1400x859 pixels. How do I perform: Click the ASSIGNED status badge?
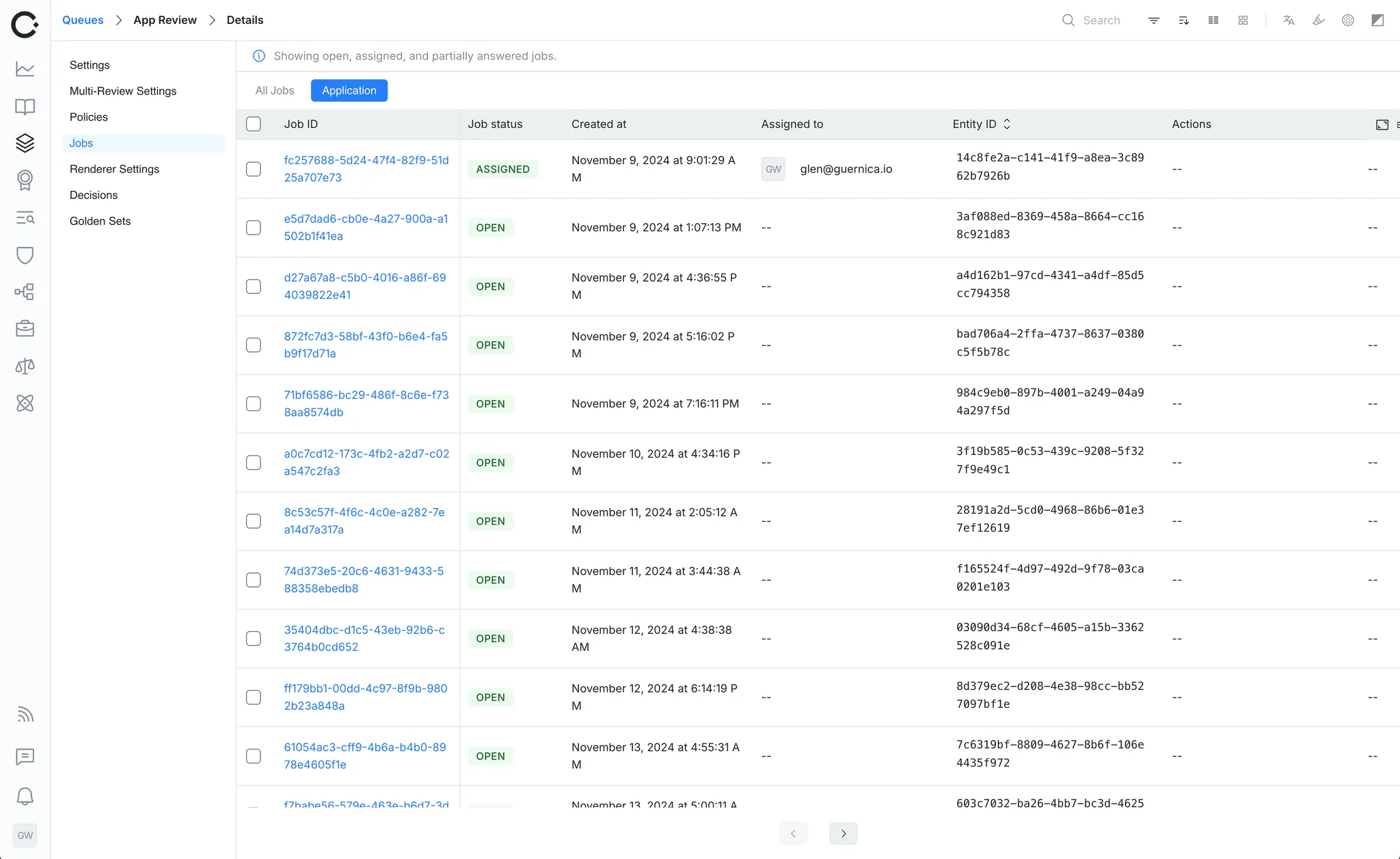coord(503,169)
